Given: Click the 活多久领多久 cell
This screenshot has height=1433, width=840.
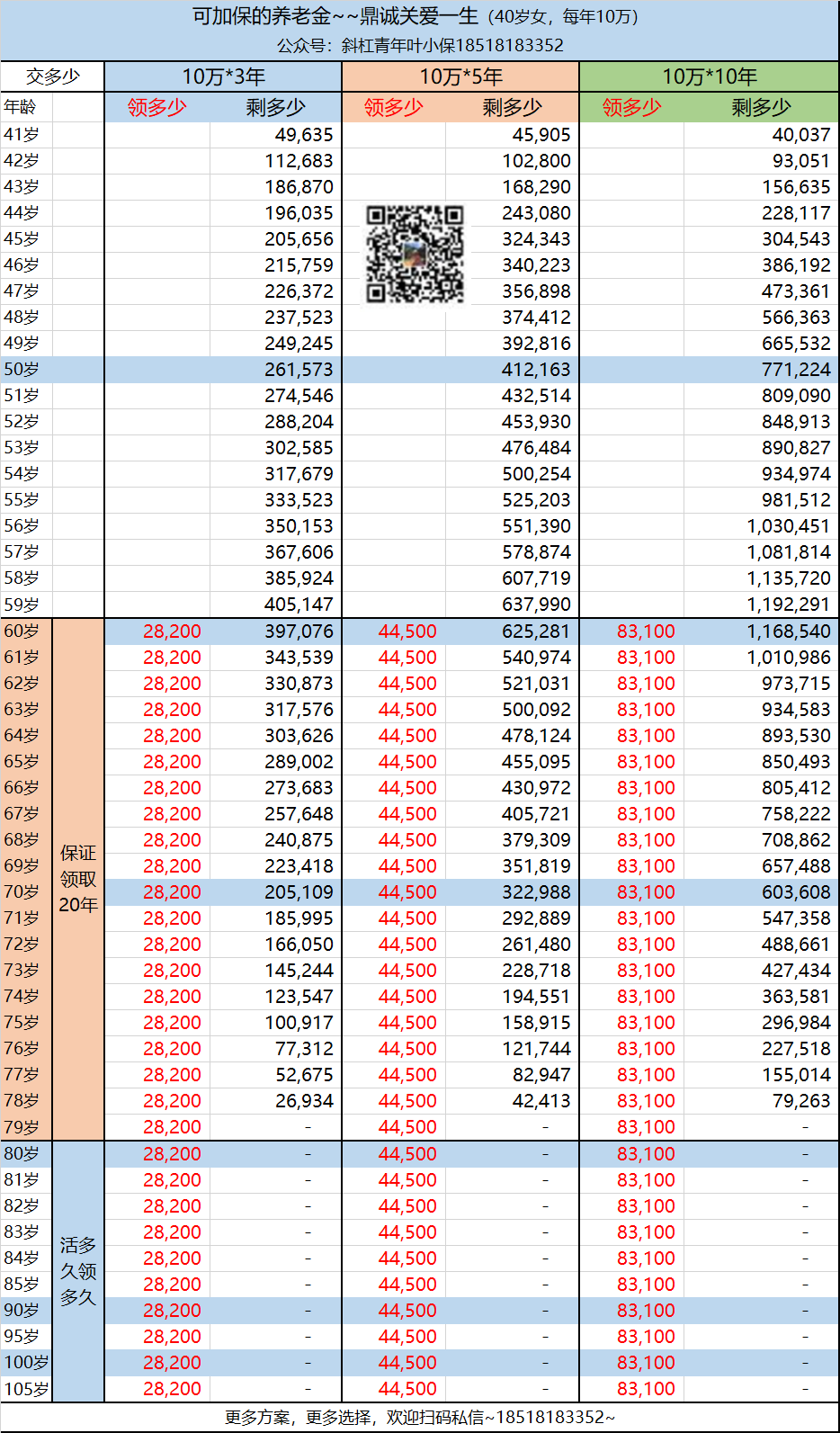Looking at the screenshot, I should tap(78, 1271).
